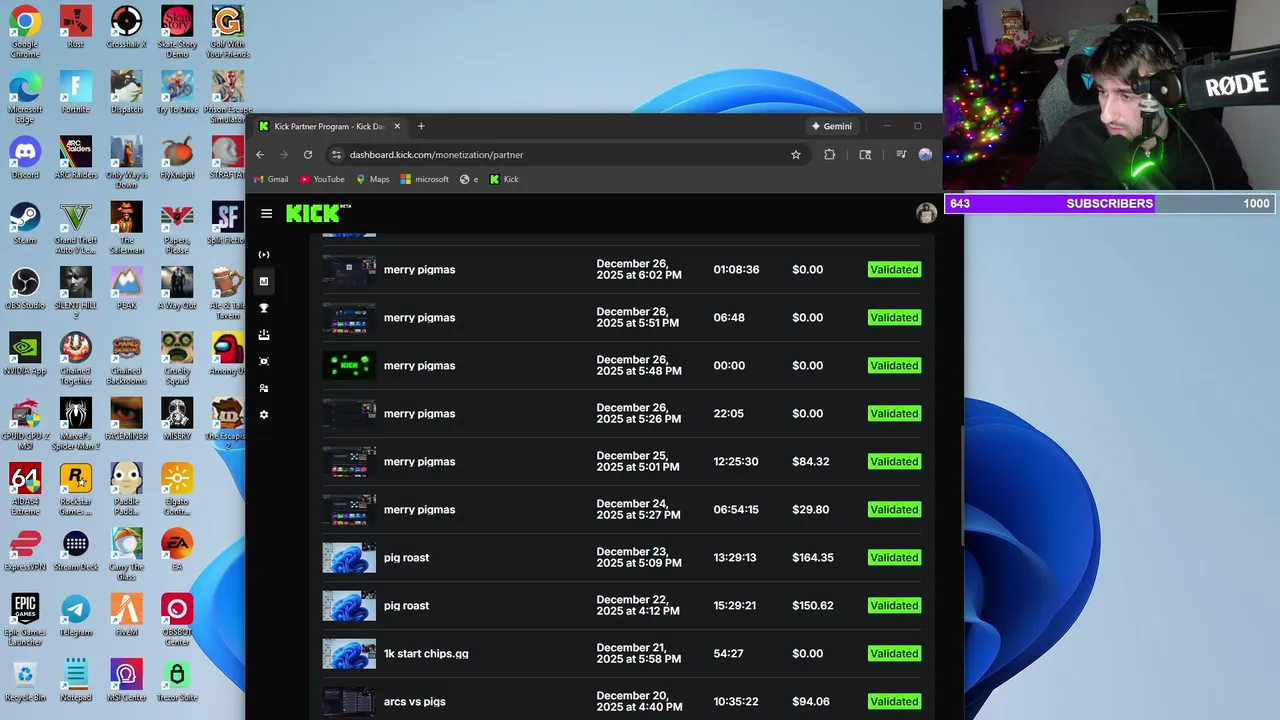
Task: Open the microsoft bookmark
Action: coord(425,180)
